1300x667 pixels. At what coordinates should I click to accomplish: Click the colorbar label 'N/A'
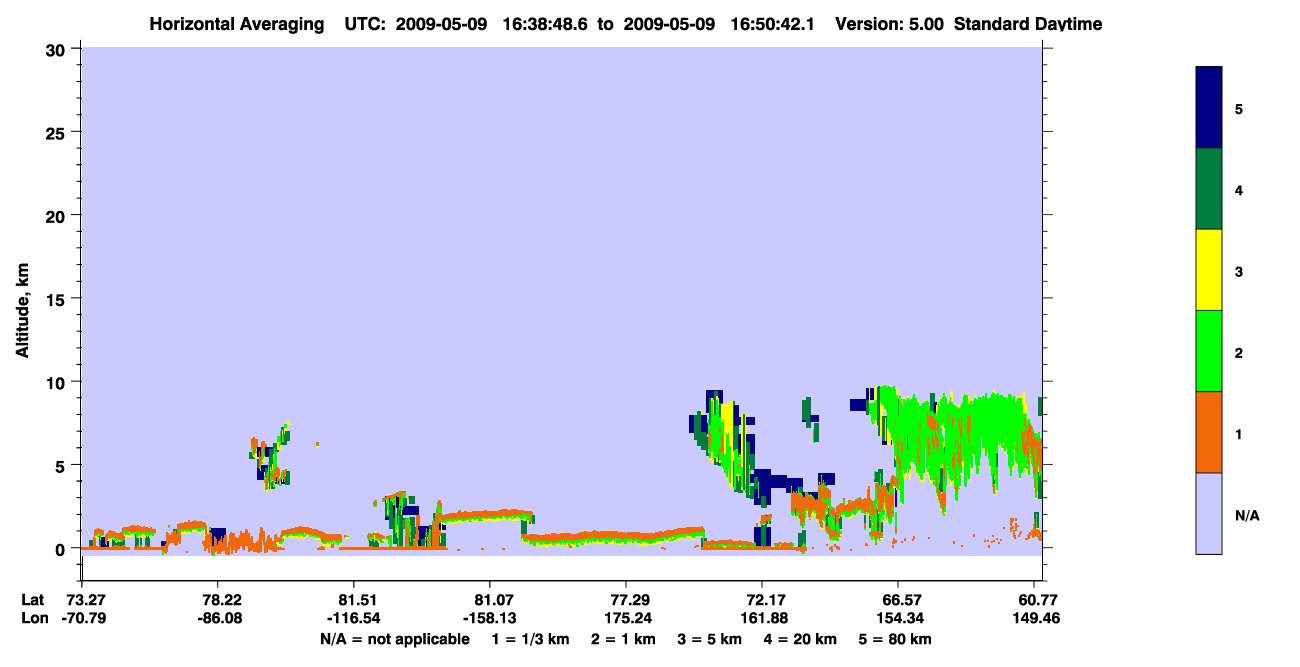pos(1246,515)
